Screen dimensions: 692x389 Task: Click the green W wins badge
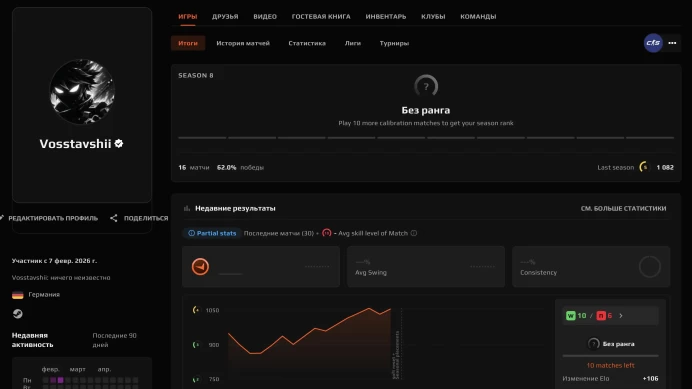point(571,316)
